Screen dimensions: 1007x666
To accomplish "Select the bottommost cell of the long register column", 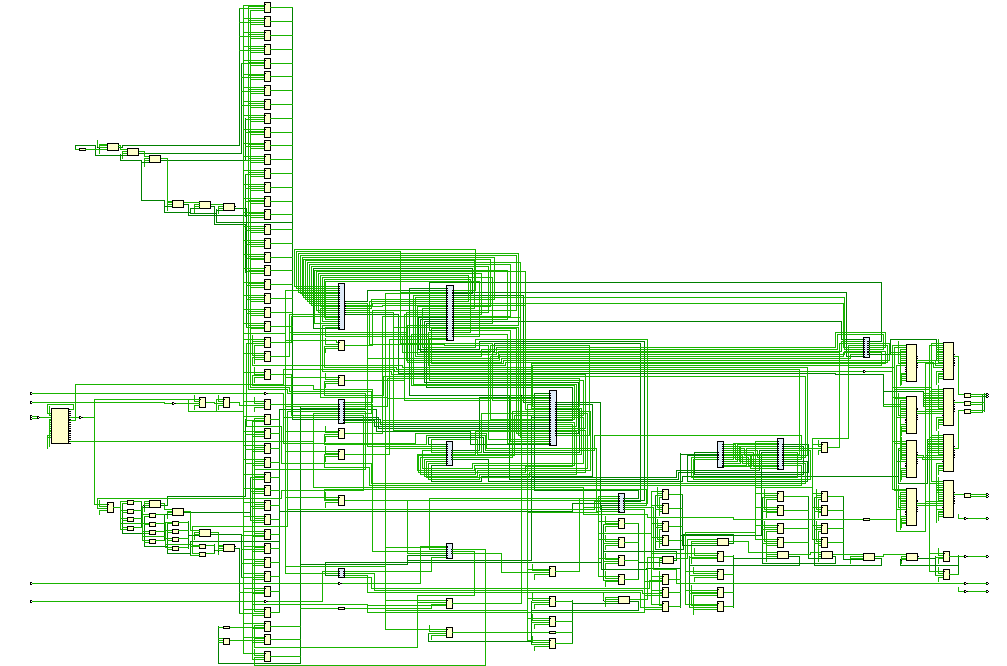I will (268, 656).
